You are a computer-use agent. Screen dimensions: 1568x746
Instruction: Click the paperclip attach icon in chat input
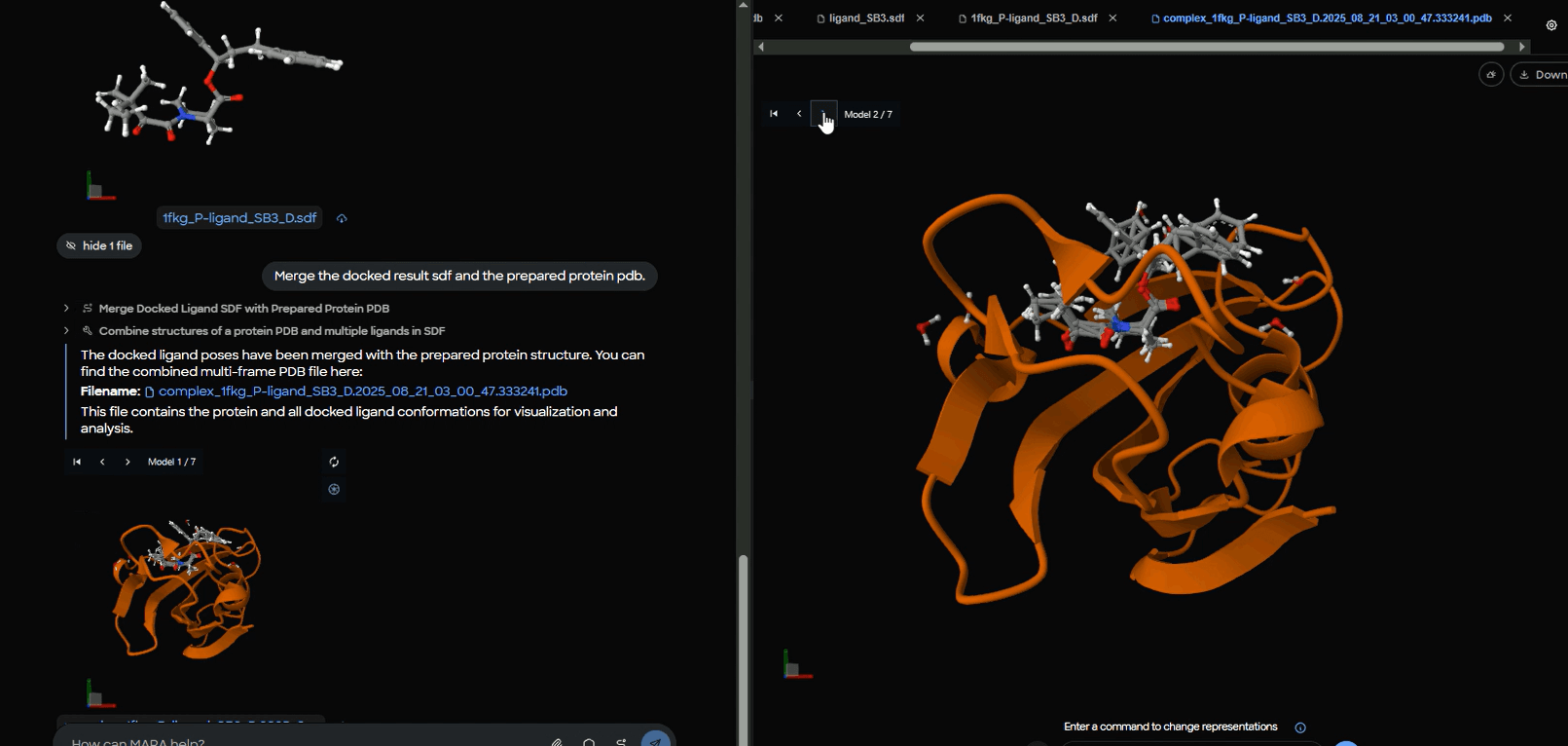[557, 742]
